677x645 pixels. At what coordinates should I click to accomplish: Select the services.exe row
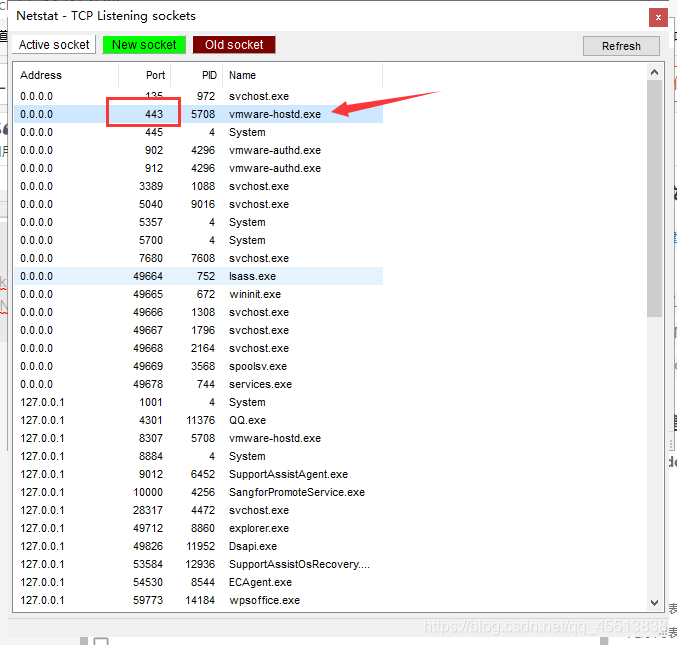(x=199, y=384)
